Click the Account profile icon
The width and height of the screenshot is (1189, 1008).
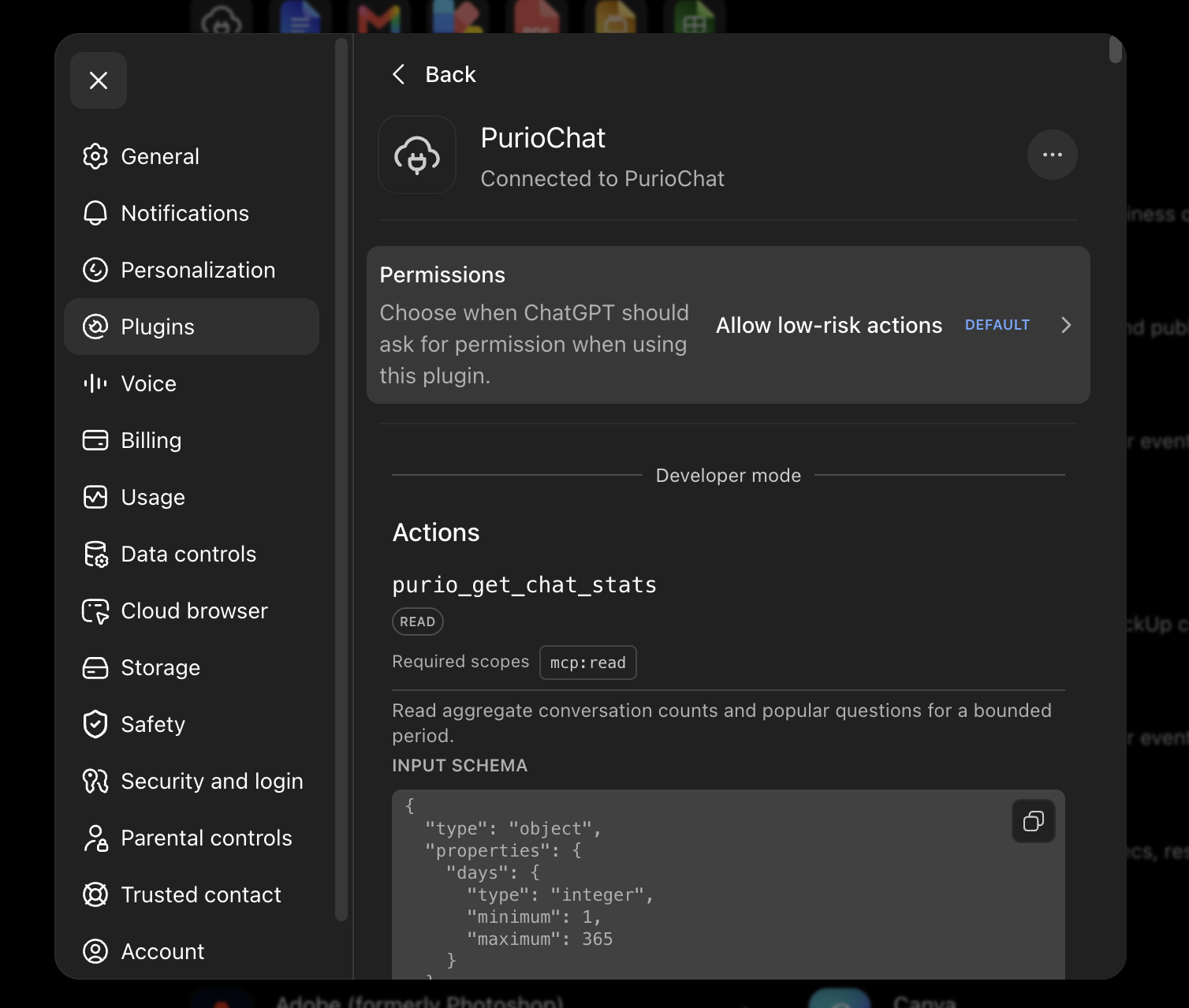click(x=95, y=951)
